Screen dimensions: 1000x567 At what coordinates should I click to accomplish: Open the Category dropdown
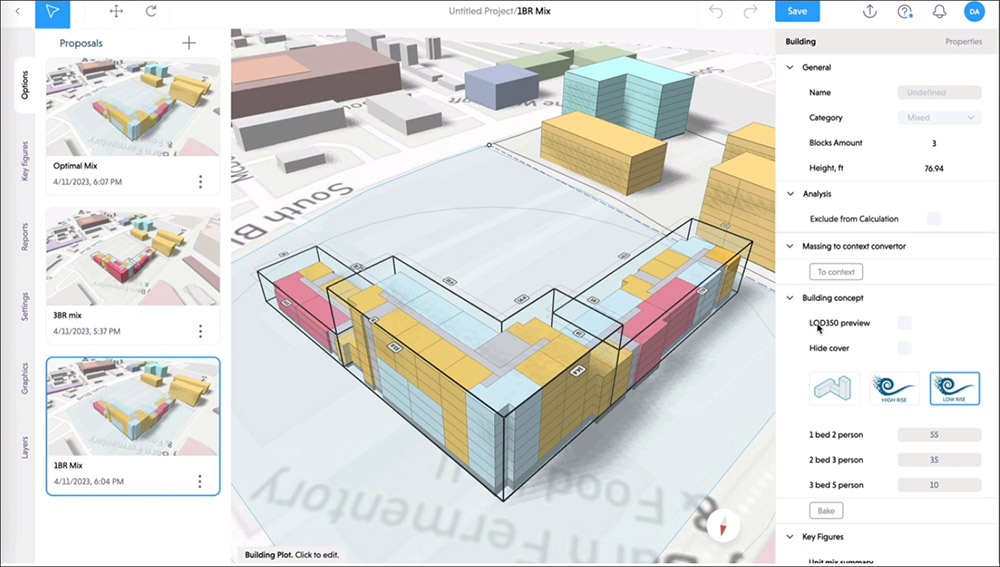pos(940,118)
